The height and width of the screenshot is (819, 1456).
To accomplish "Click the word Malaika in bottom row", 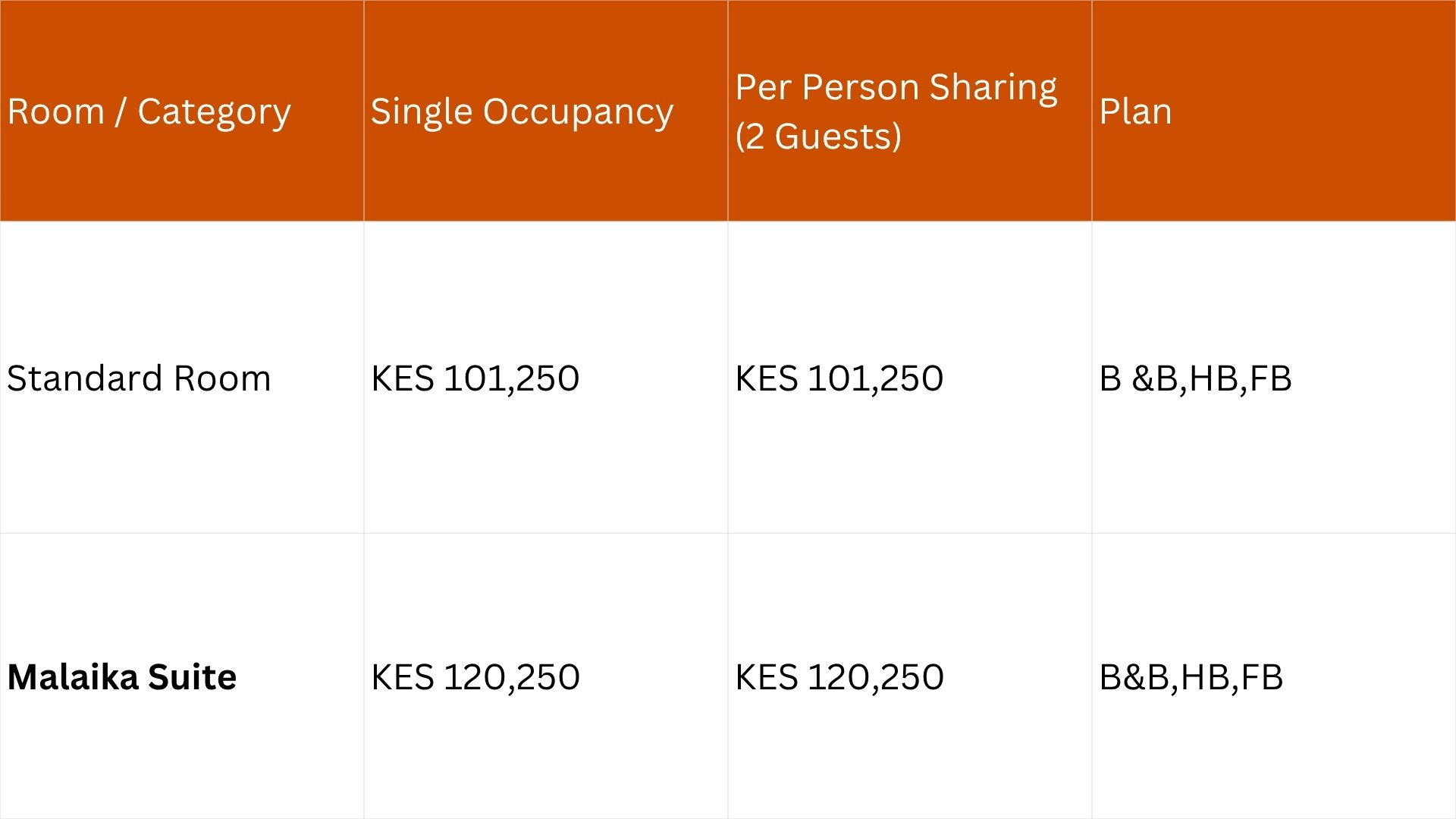I will click(x=73, y=677).
